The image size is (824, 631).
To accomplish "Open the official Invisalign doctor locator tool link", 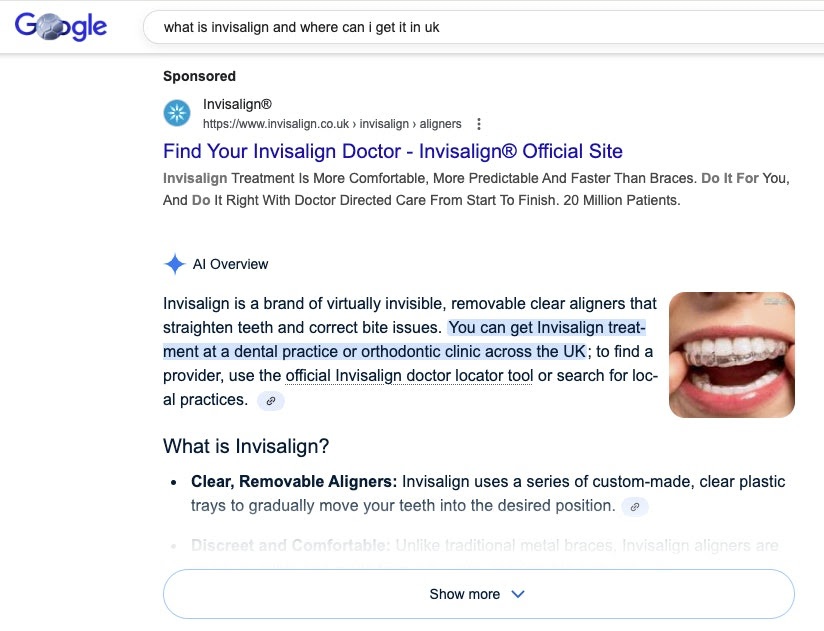I will click(409, 376).
